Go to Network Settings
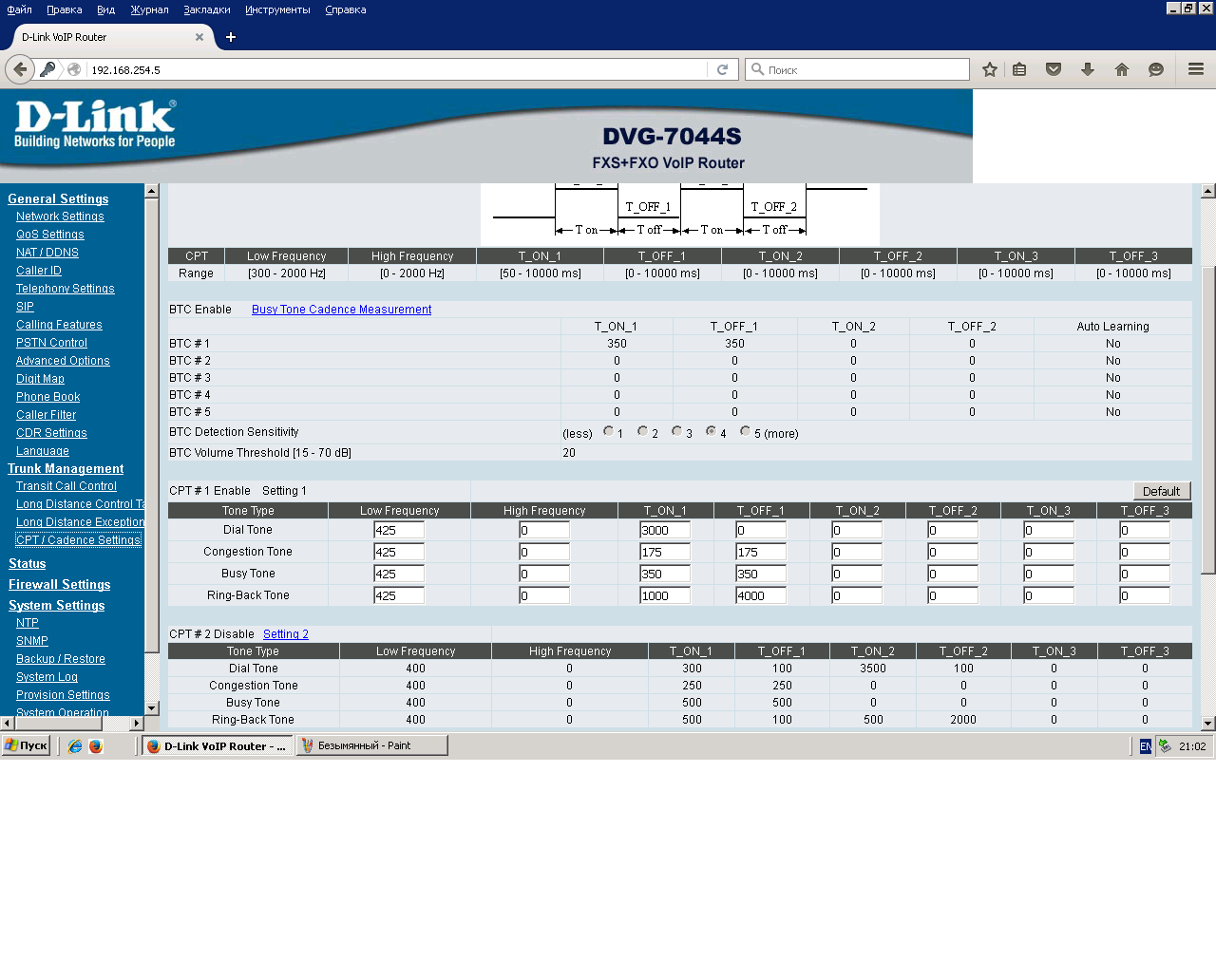This screenshot has width=1216, height=980. coord(60,217)
